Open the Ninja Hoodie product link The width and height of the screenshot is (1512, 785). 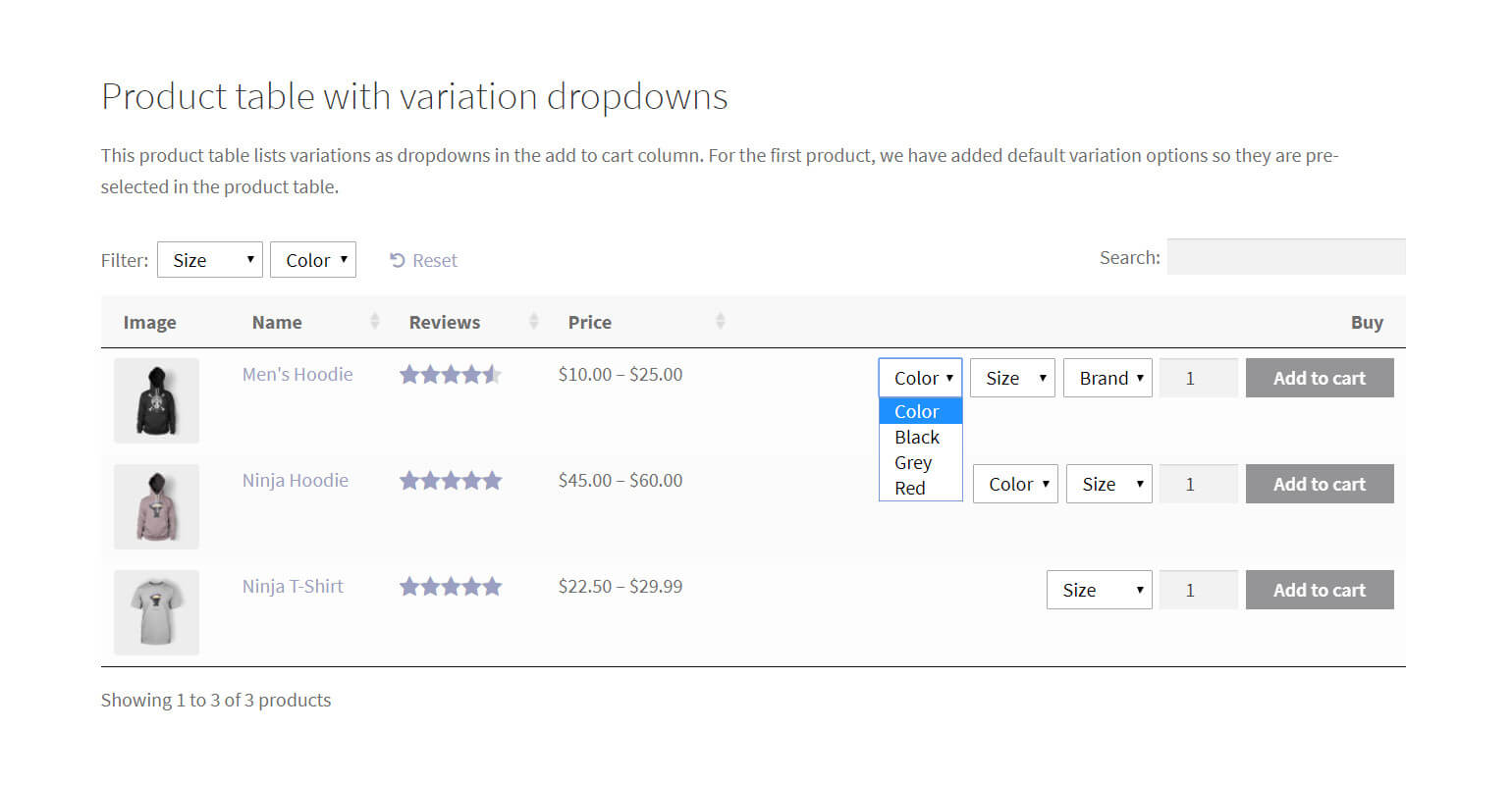[296, 481]
